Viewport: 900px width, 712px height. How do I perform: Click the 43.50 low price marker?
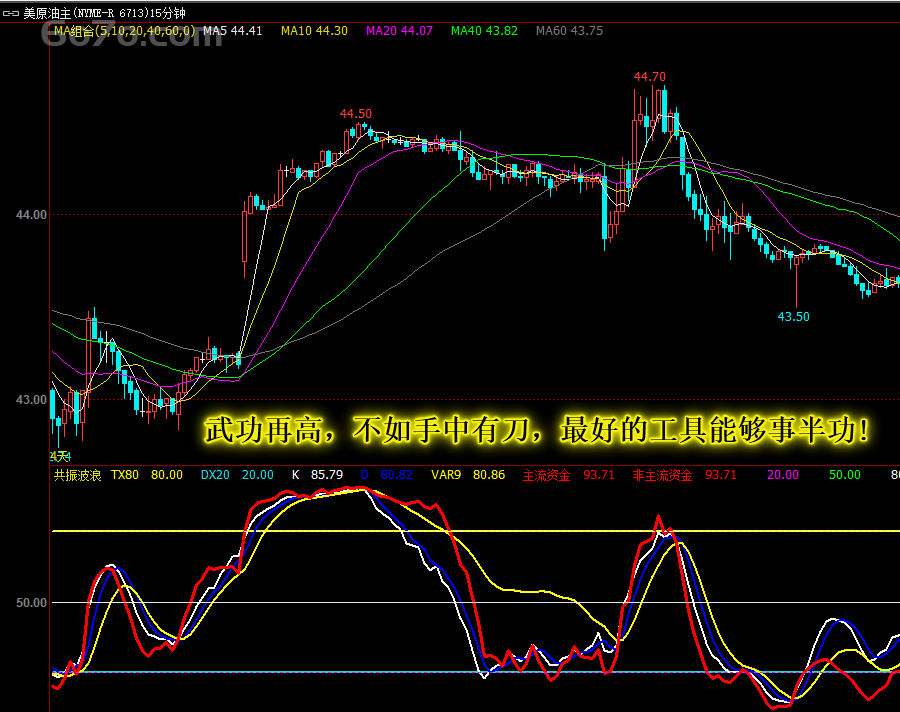[793, 317]
